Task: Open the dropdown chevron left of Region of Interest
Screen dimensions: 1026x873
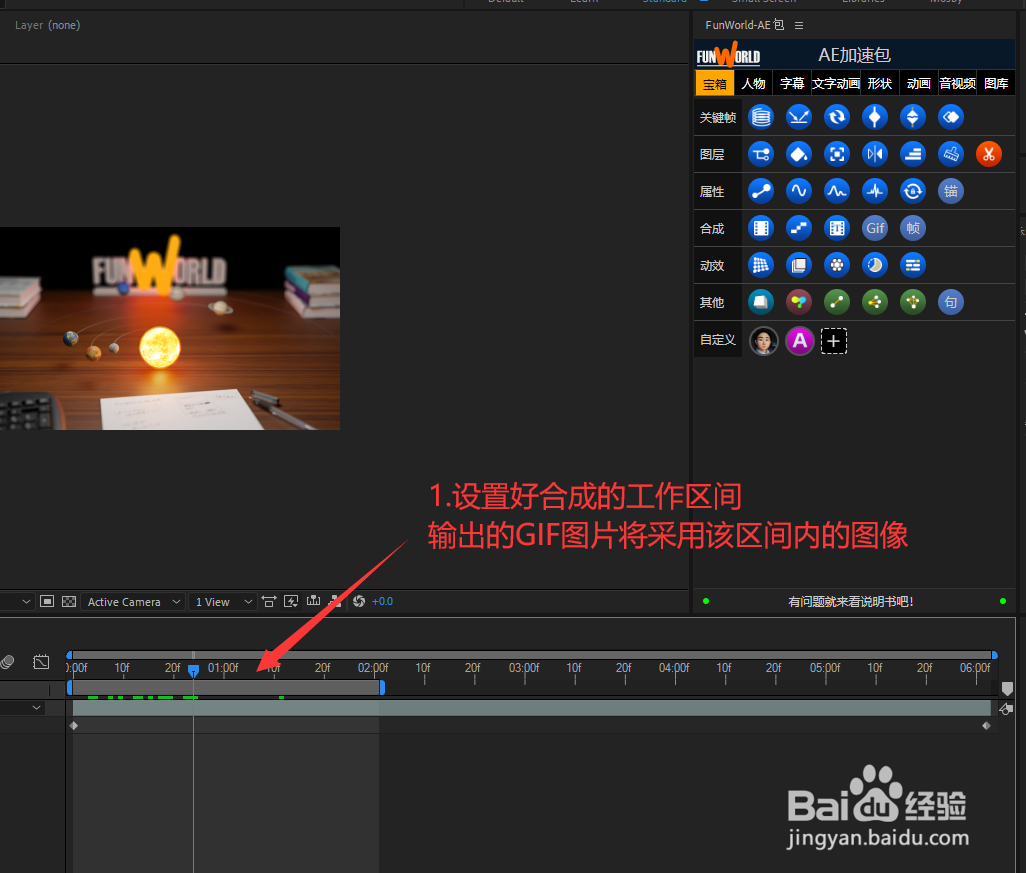Action: (26, 601)
